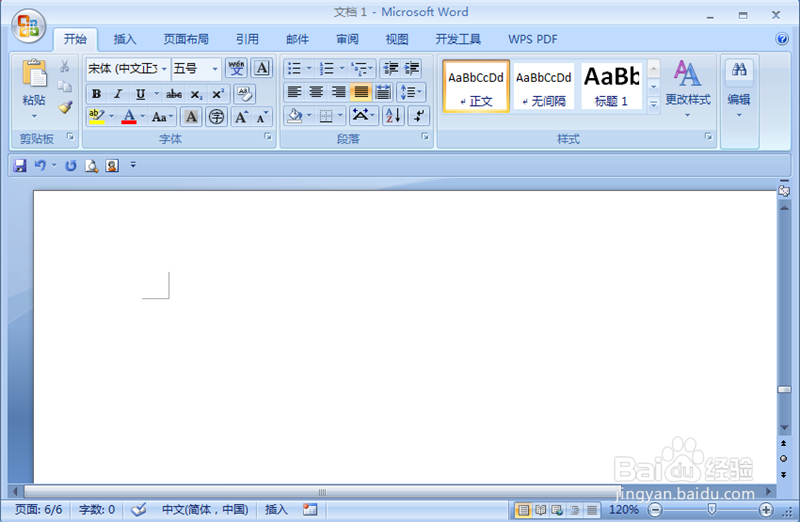Click the character border icon

(x=262, y=68)
